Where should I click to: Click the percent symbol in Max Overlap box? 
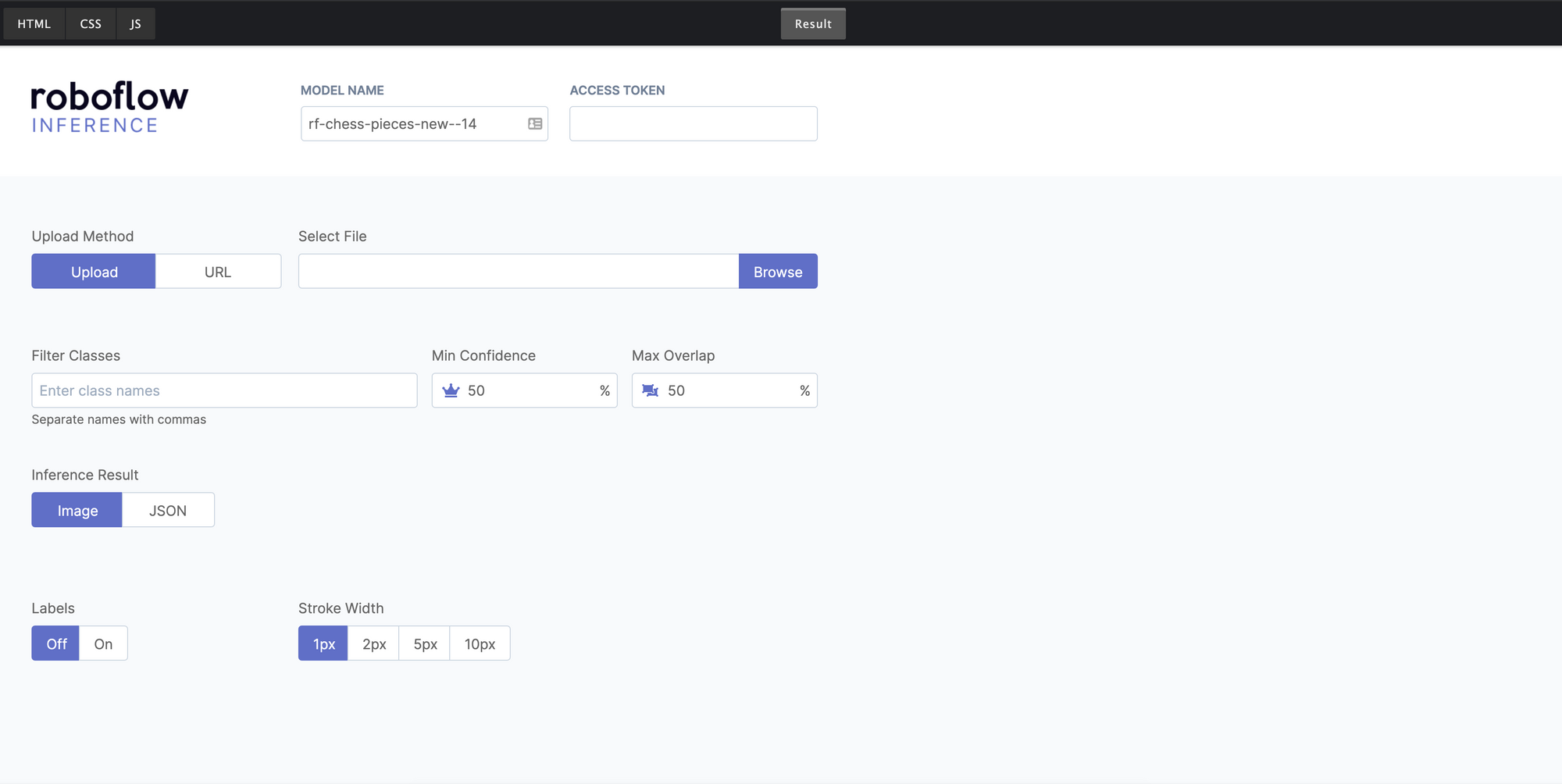(x=804, y=390)
